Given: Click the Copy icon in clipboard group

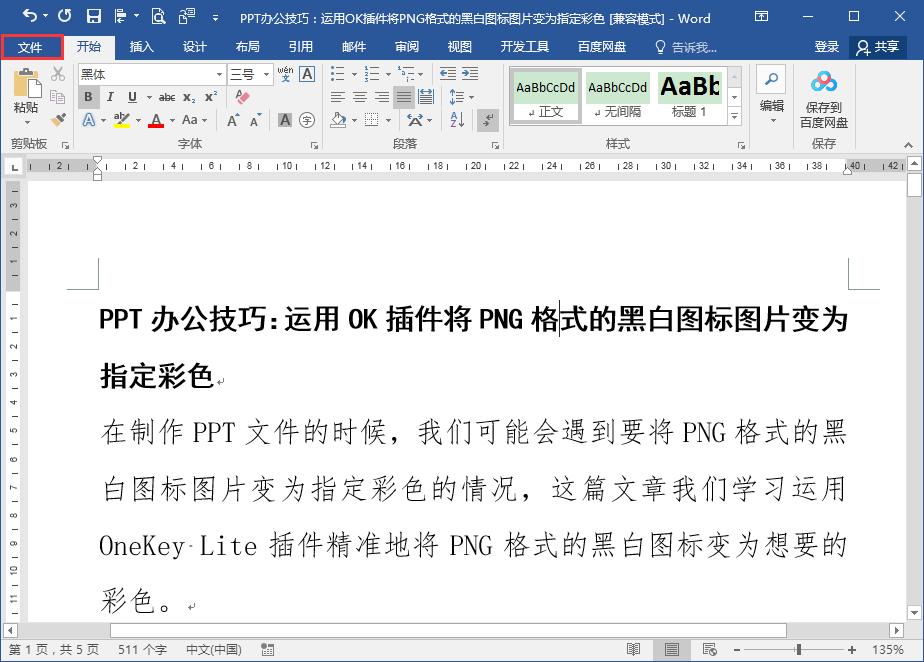Looking at the screenshot, I should [x=57, y=97].
